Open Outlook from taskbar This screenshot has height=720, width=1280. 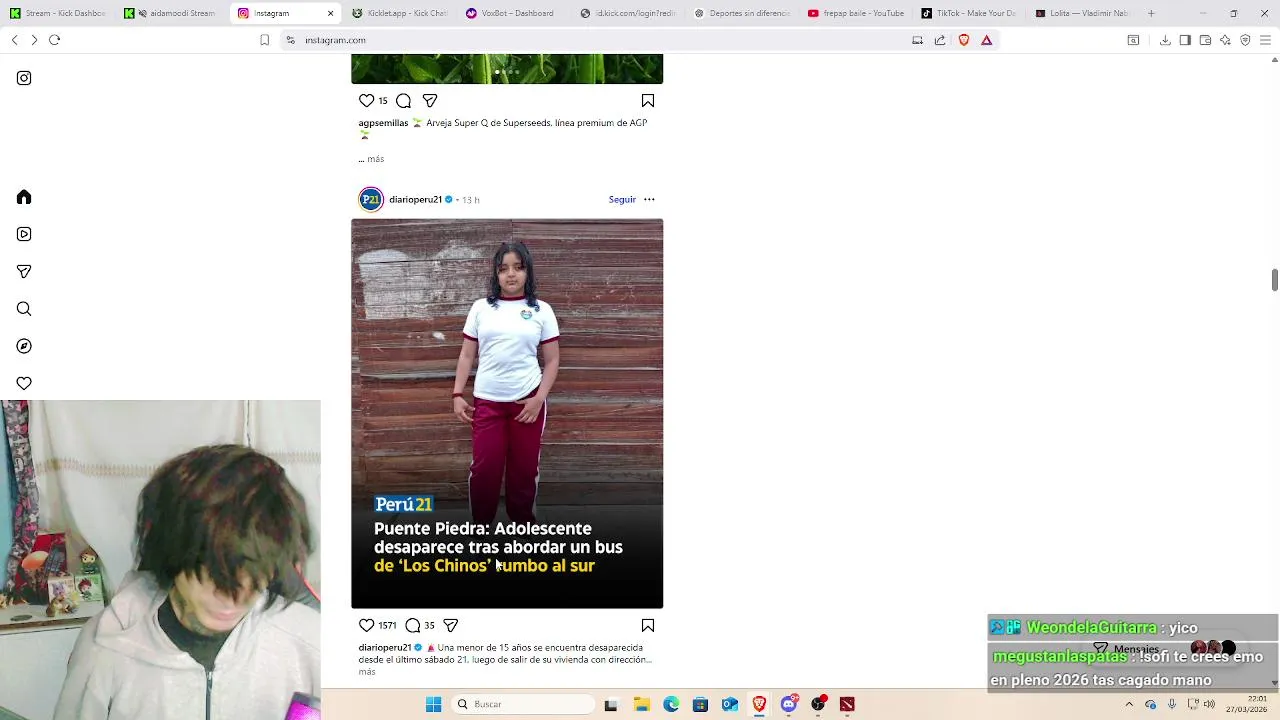[x=730, y=704]
